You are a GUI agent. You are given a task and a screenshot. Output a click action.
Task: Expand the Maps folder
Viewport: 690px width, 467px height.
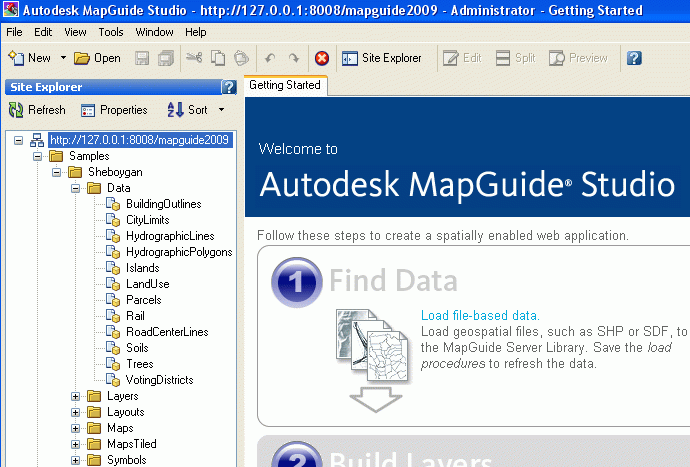75,428
